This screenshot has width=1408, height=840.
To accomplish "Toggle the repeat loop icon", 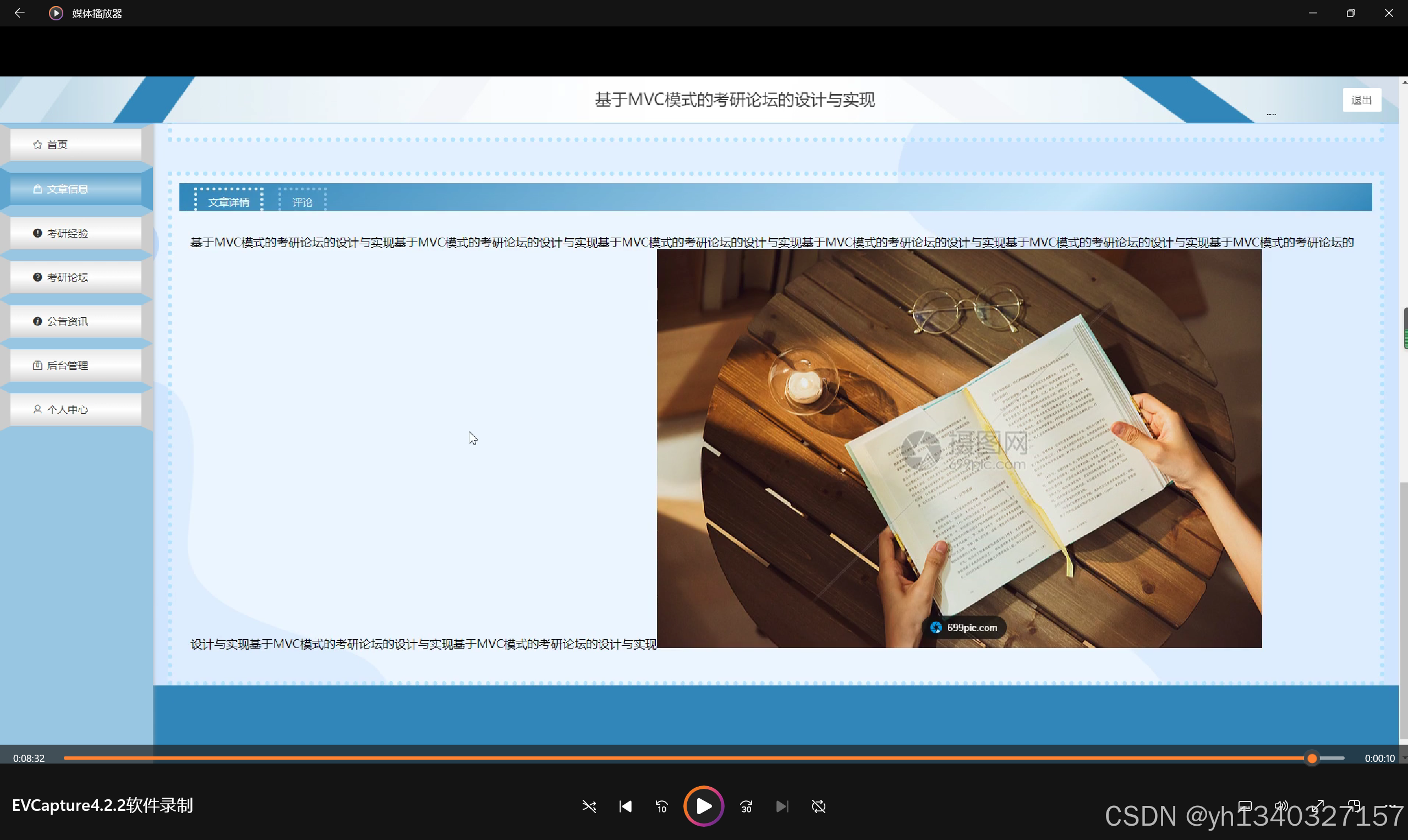I will coord(819,806).
